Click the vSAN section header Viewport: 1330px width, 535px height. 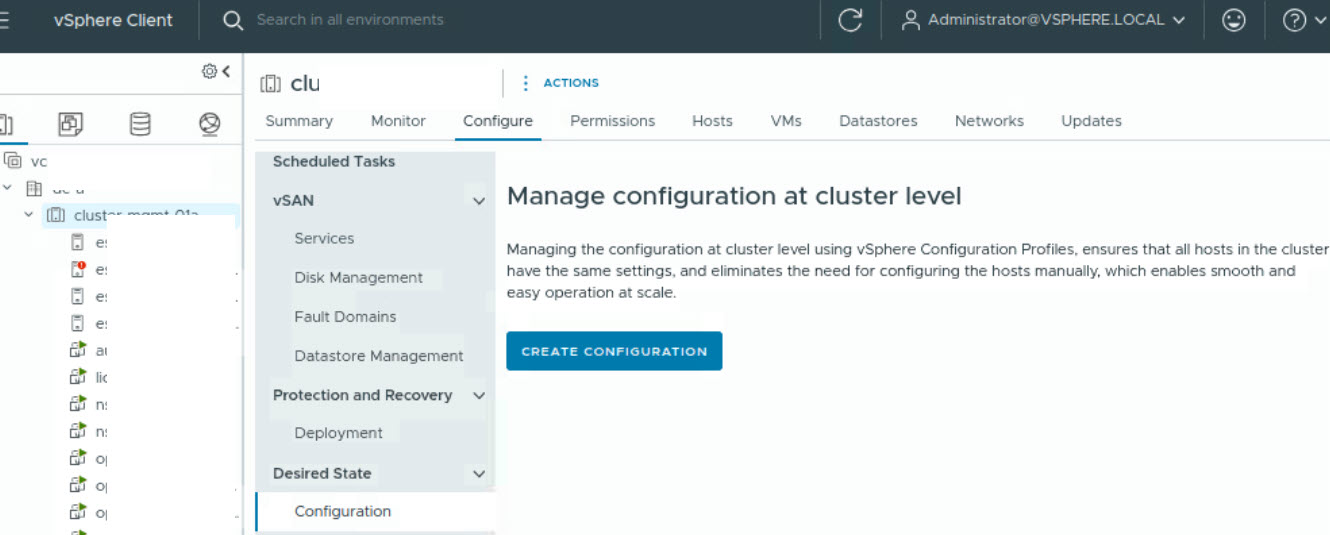point(293,200)
